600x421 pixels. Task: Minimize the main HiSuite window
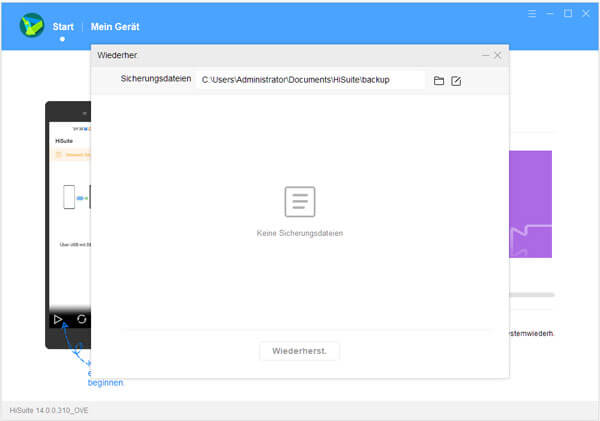click(550, 14)
